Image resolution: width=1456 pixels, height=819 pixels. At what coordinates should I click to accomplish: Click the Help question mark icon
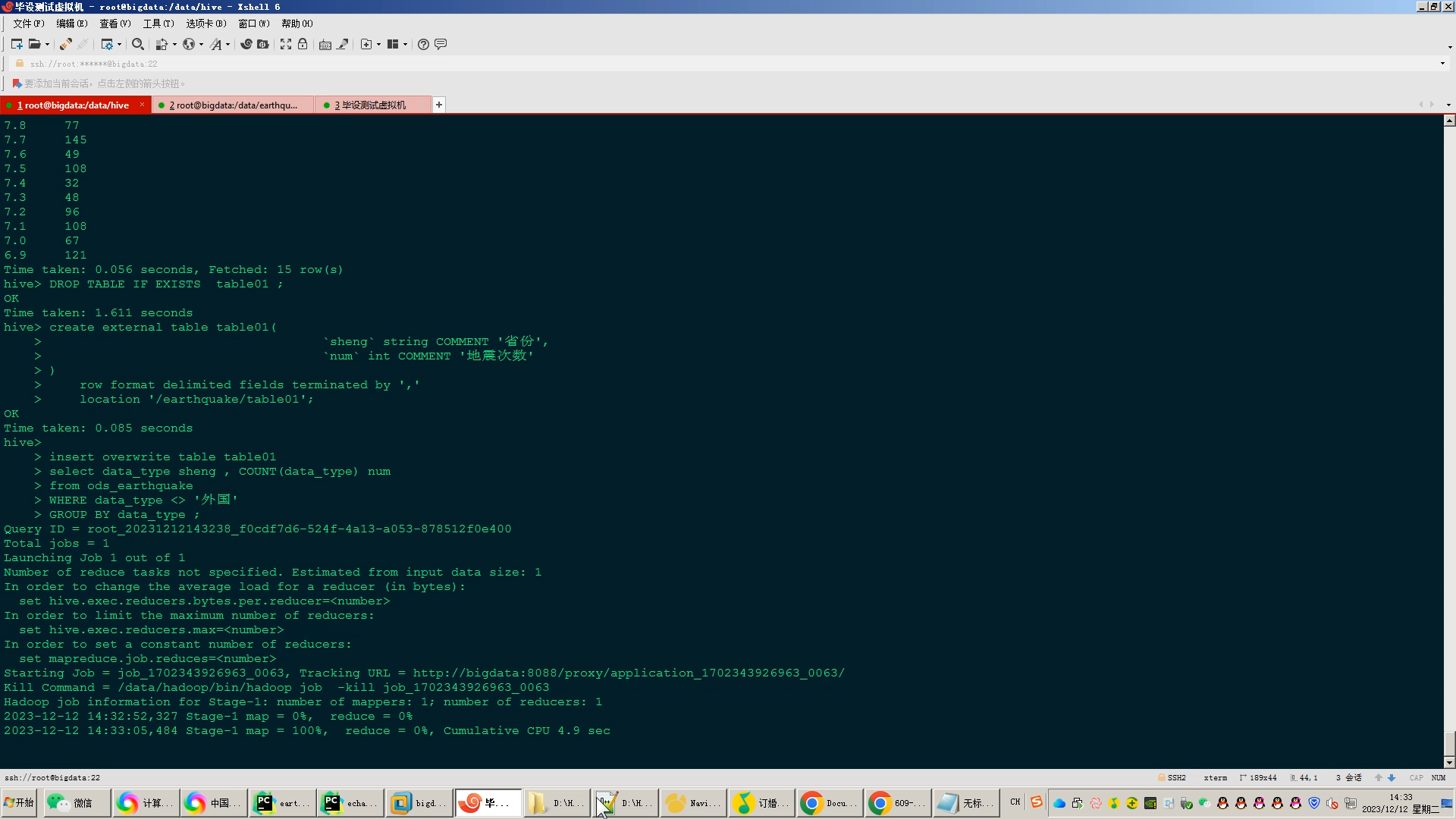(424, 44)
